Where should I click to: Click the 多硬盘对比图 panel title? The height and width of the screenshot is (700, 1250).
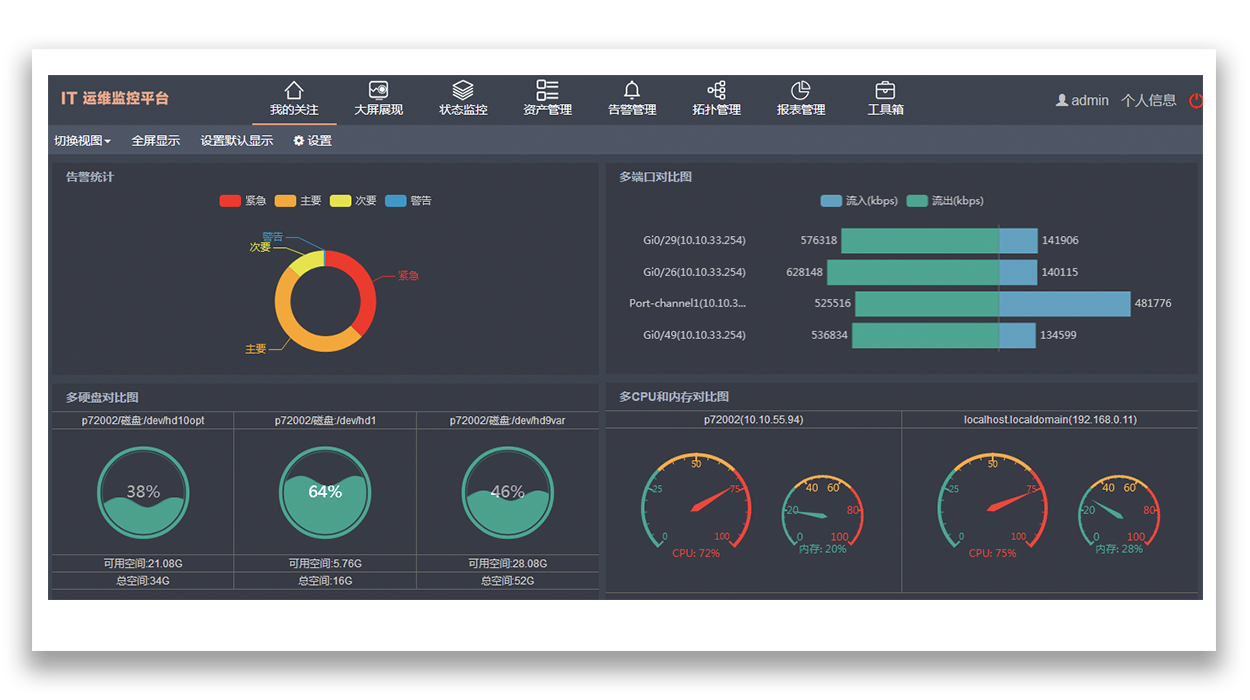[x=102, y=398]
